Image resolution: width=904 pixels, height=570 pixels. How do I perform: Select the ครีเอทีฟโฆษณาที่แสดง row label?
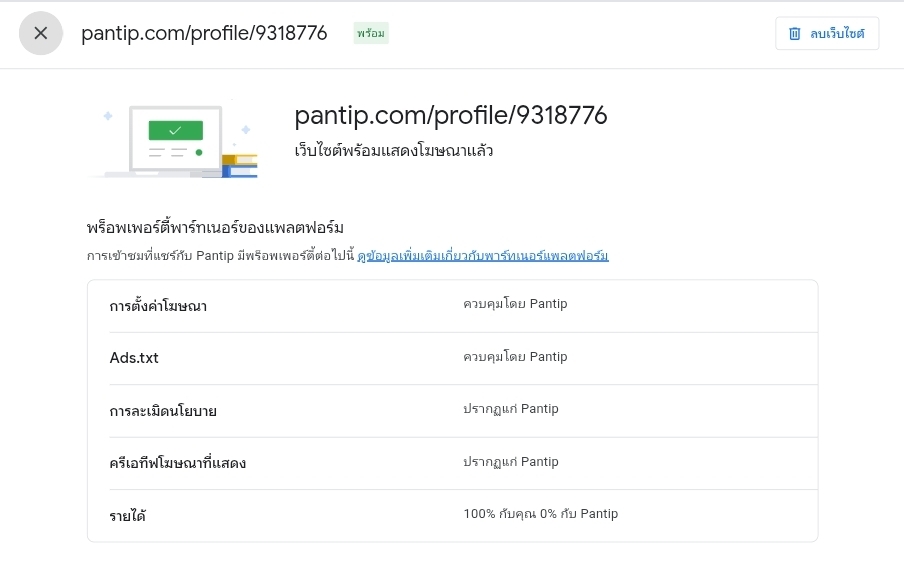(178, 463)
